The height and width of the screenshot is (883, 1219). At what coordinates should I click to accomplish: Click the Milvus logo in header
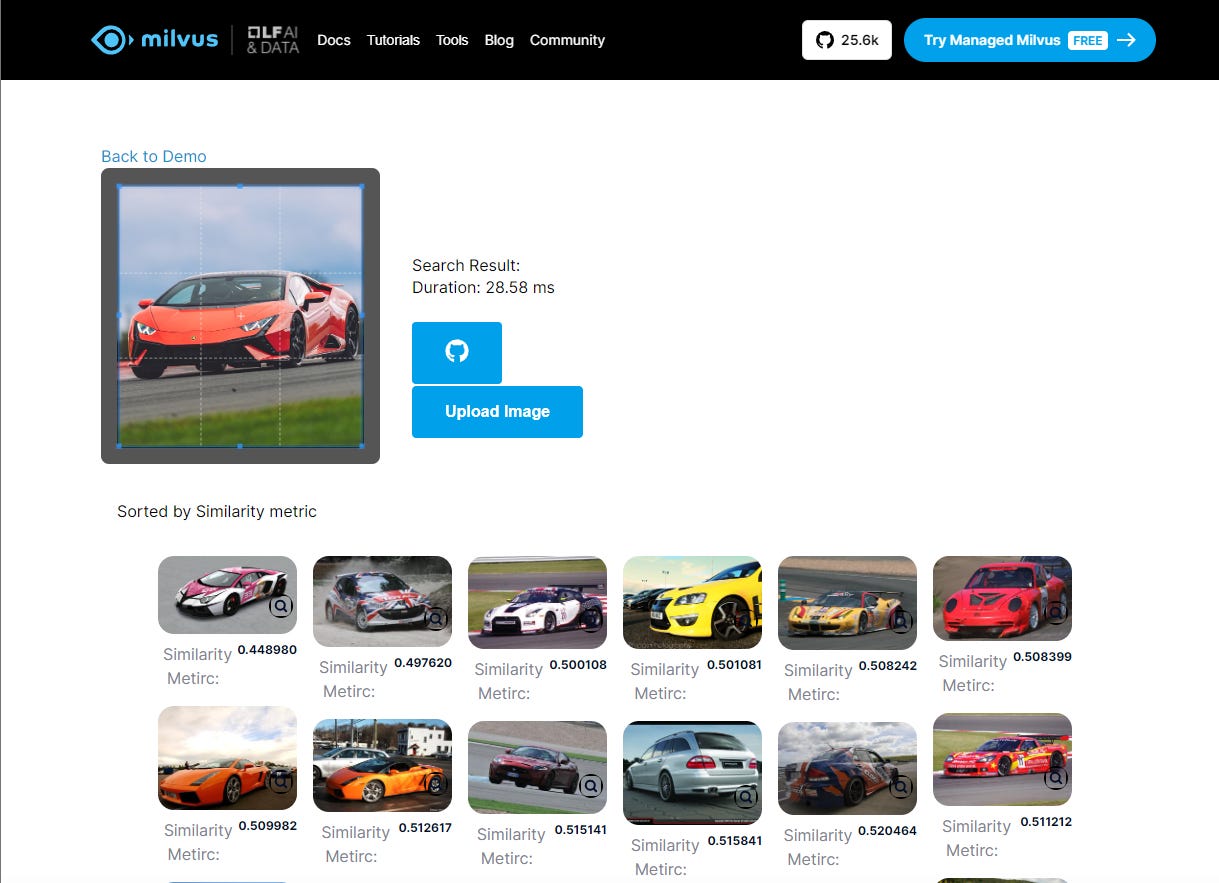pos(154,40)
